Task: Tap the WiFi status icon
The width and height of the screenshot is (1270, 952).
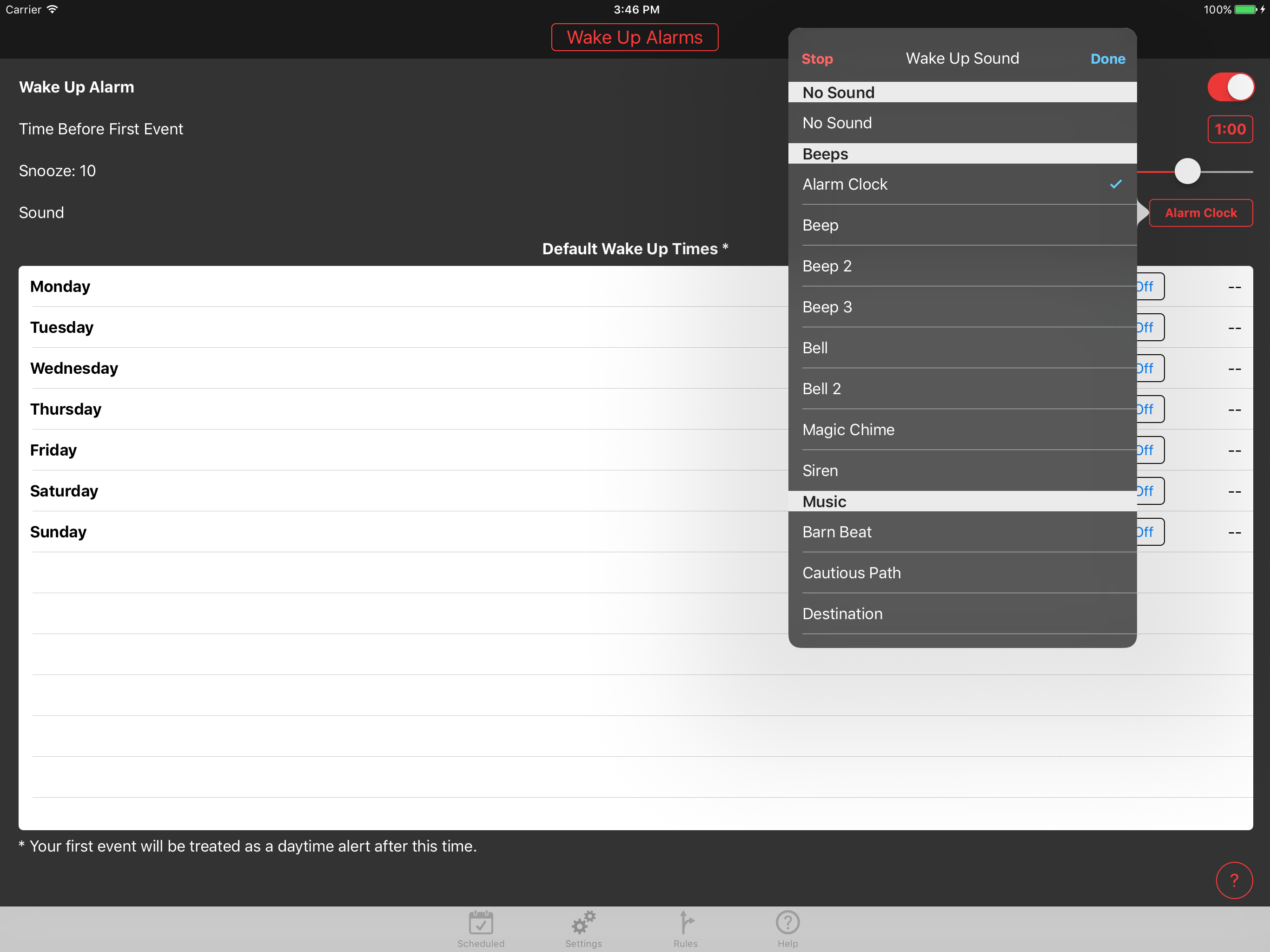Action: [x=52, y=9]
